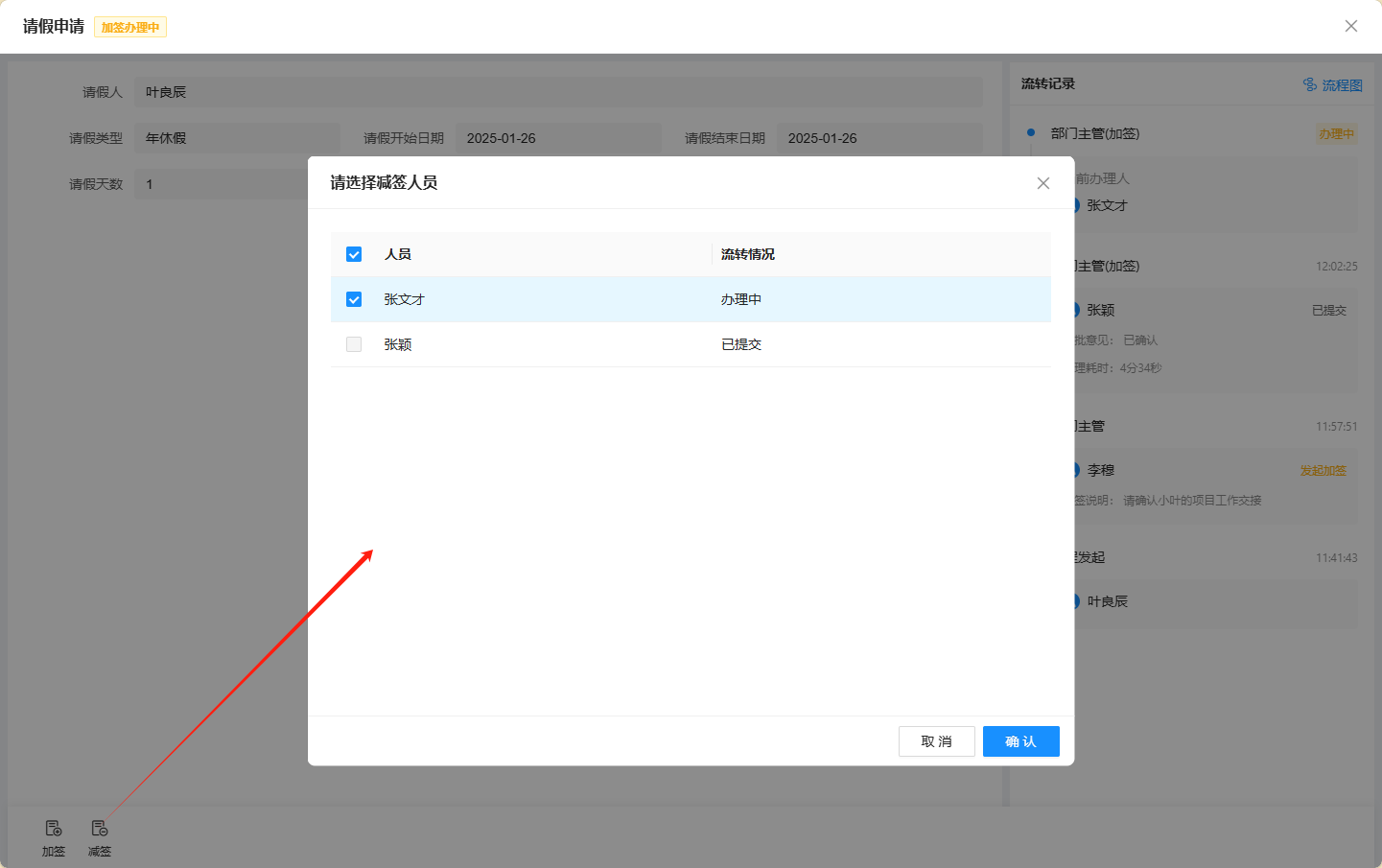Click the 流转情况 column header
Screen dimensions: 1382x868
(x=747, y=254)
